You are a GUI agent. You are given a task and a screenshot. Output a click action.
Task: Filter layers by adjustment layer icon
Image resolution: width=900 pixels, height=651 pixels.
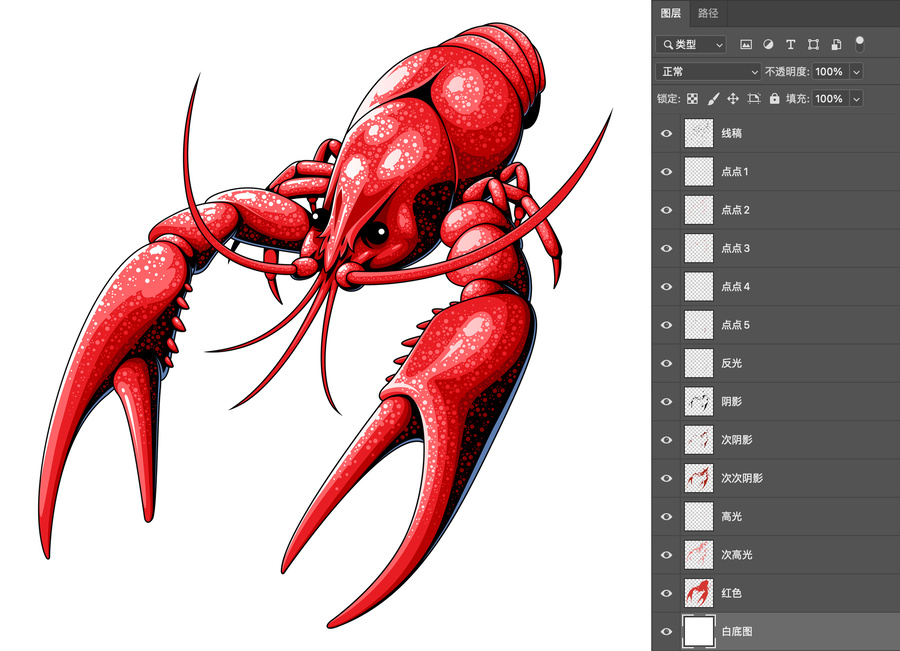[x=768, y=44]
